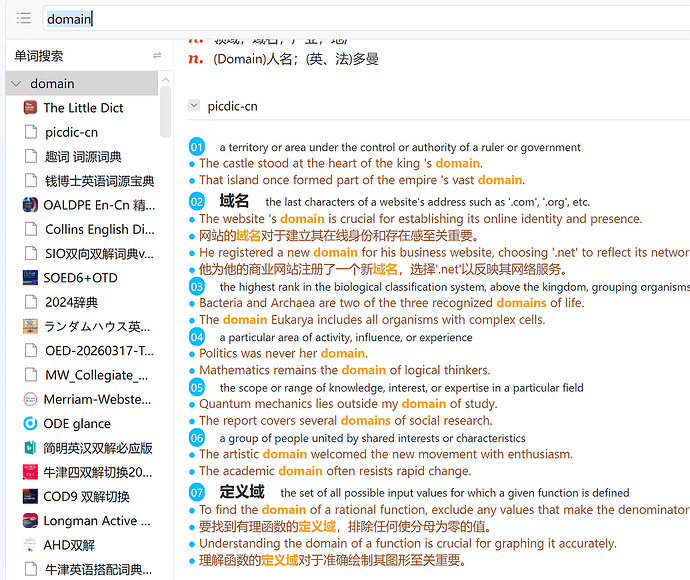Screen dimensions: 690x580
Task: Open Longman Active dictionary icon
Action: [x=30, y=521]
